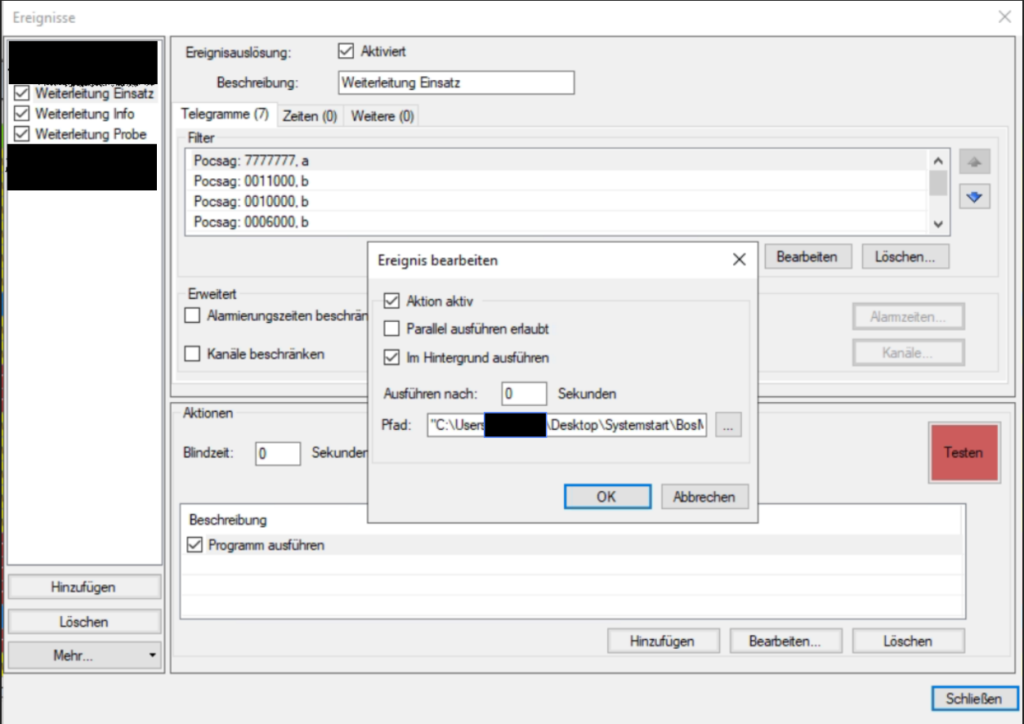This screenshot has height=724, width=1024.
Task: Select the Pocsag: 0011000, b filter entry
Action: click(250, 181)
